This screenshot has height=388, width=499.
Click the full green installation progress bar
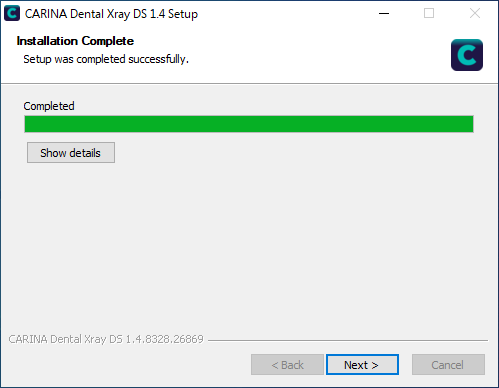(x=249, y=124)
